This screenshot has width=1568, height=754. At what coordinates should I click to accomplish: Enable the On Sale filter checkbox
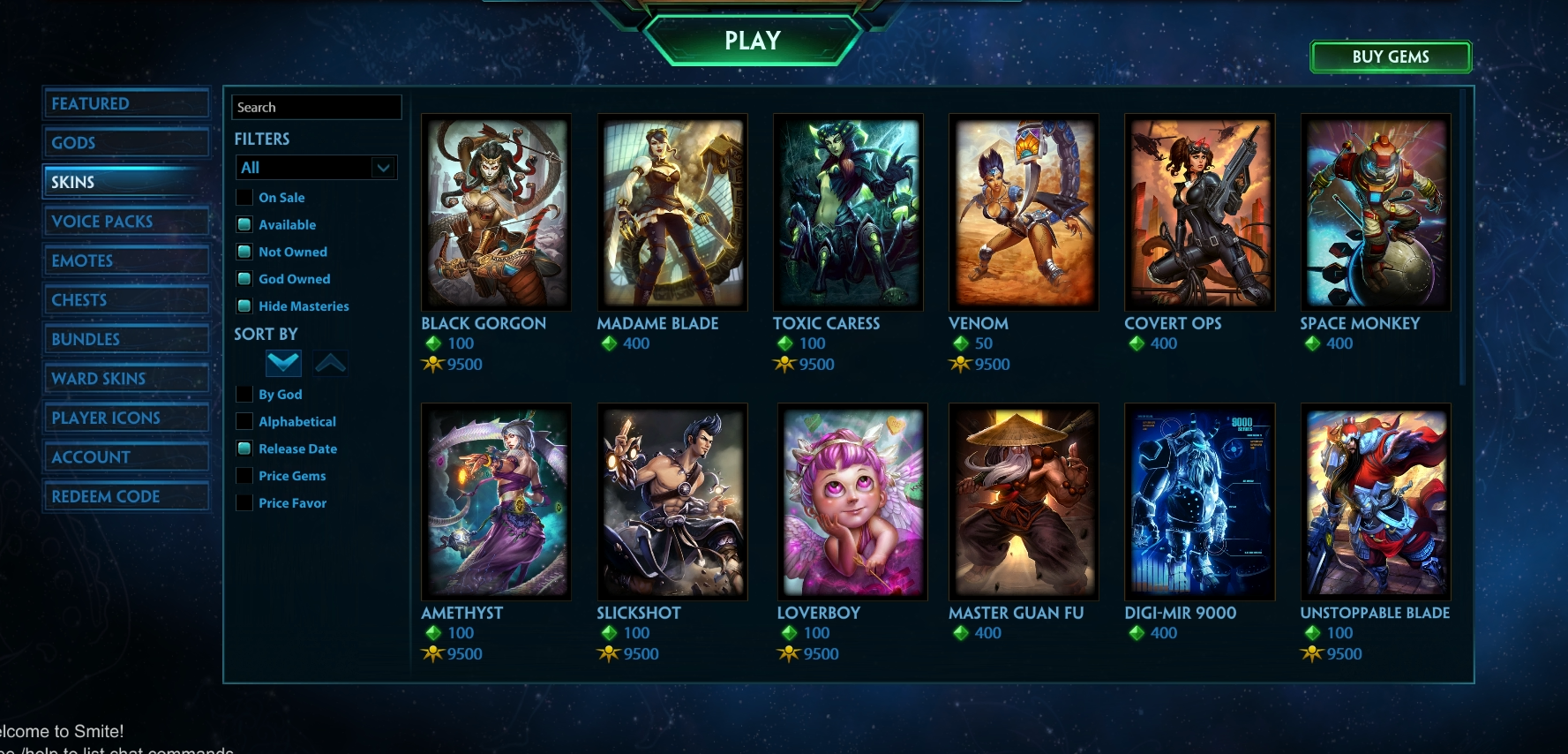244,197
